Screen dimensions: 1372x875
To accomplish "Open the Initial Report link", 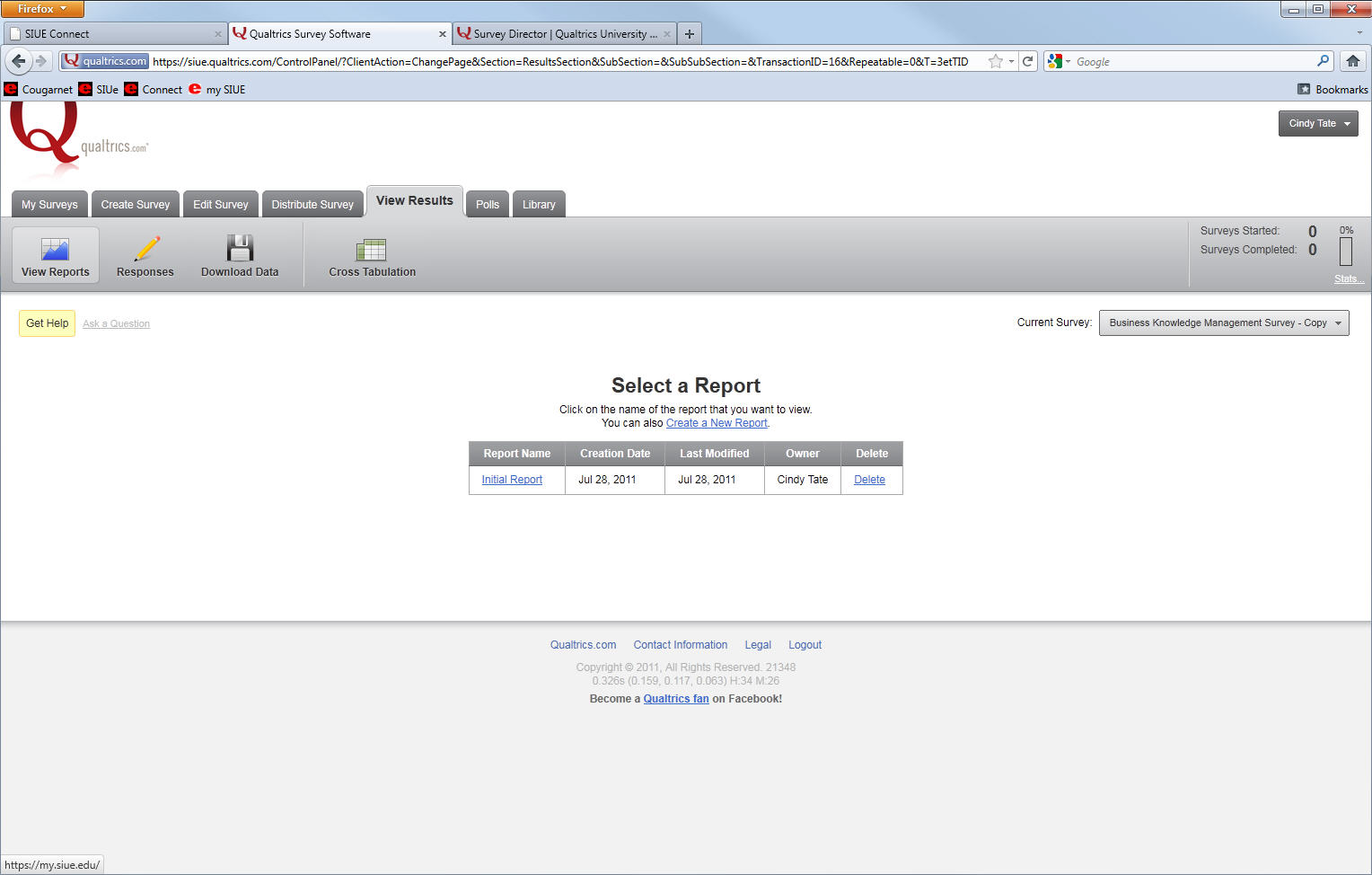I will (x=512, y=480).
